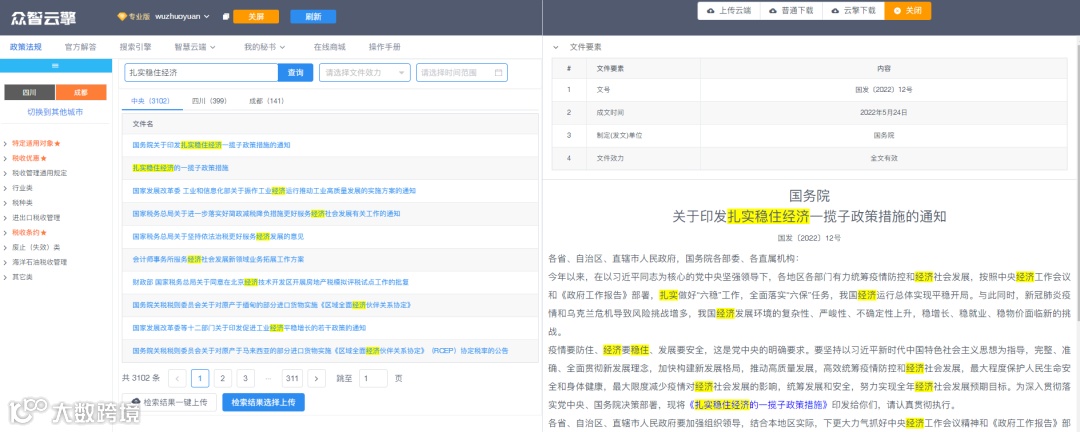Screen dimensions: 1080x432
Task: Open the 智慧云端 dropdown menu
Action: (195, 47)
